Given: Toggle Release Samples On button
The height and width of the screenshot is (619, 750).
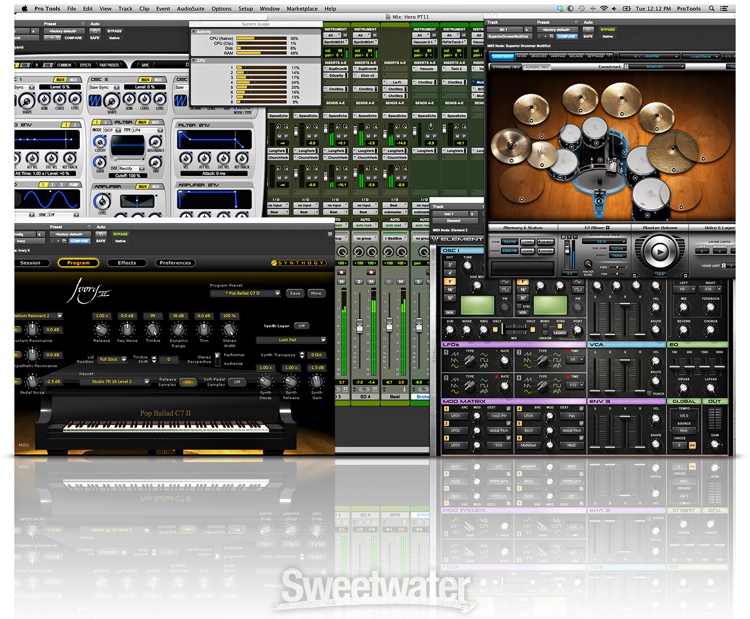Looking at the screenshot, I should pyautogui.click(x=188, y=382).
